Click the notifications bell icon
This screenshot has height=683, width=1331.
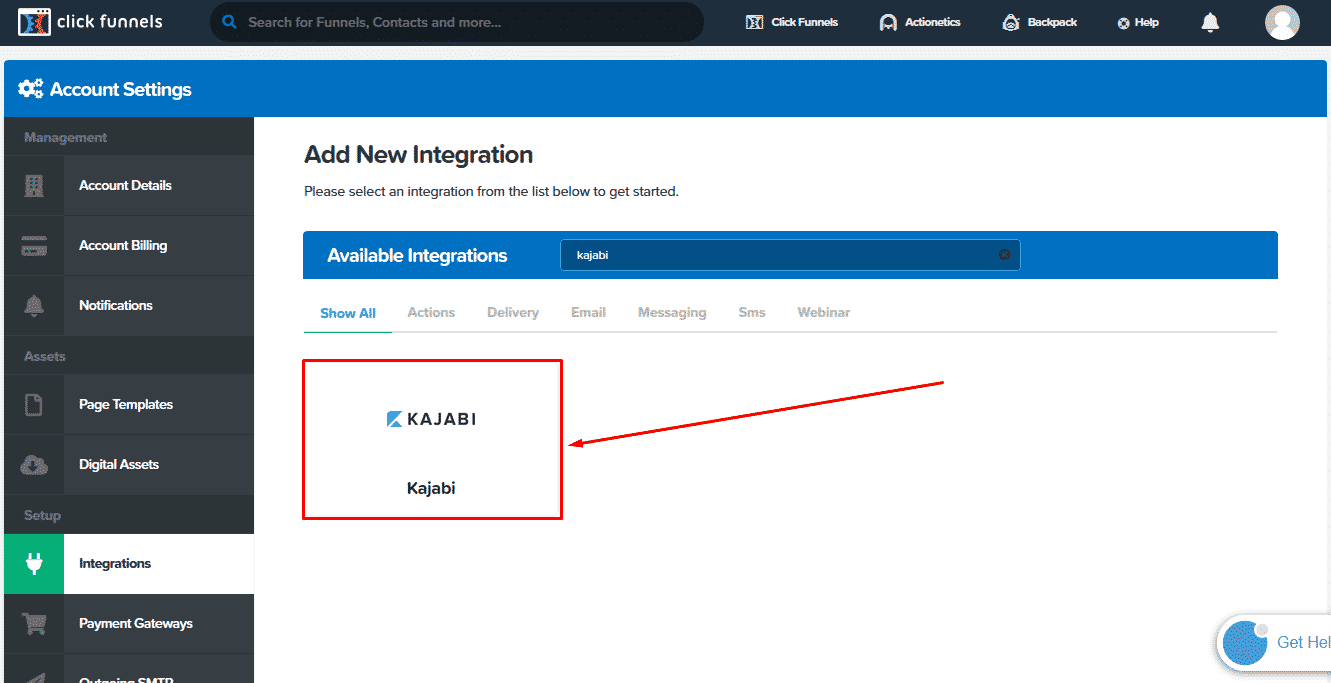1210,22
